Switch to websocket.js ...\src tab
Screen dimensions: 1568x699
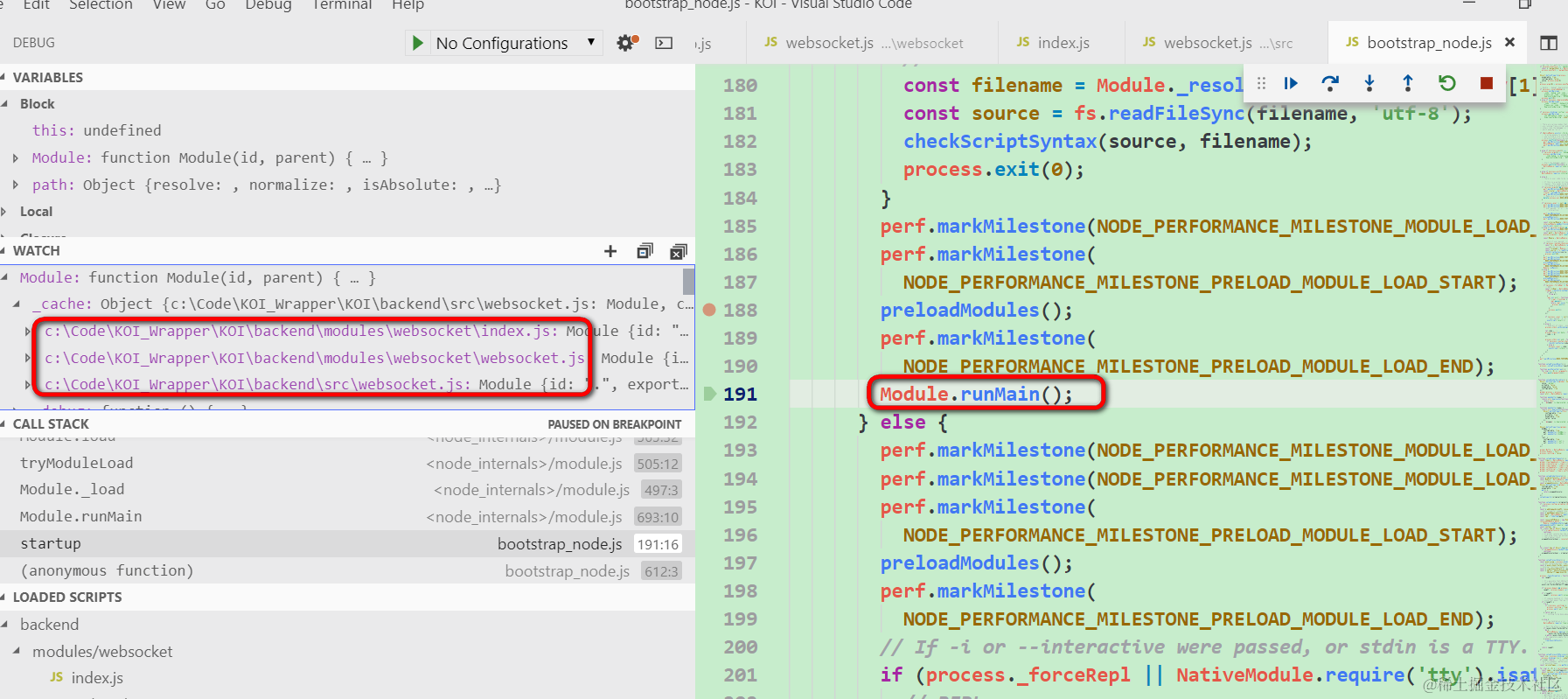pyautogui.click(x=1224, y=43)
